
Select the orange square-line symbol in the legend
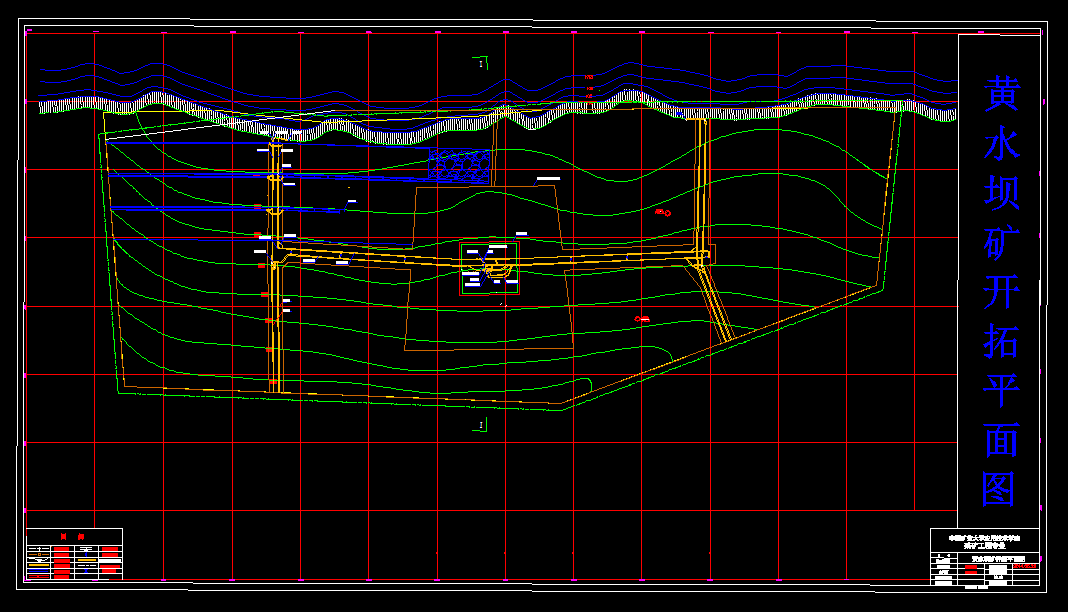(x=39, y=555)
